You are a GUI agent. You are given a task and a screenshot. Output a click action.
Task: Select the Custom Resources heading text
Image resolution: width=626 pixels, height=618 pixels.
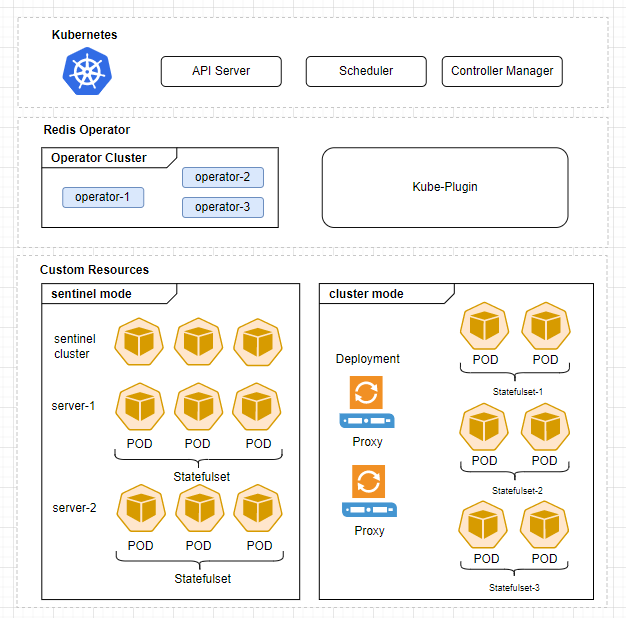click(x=94, y=270)
